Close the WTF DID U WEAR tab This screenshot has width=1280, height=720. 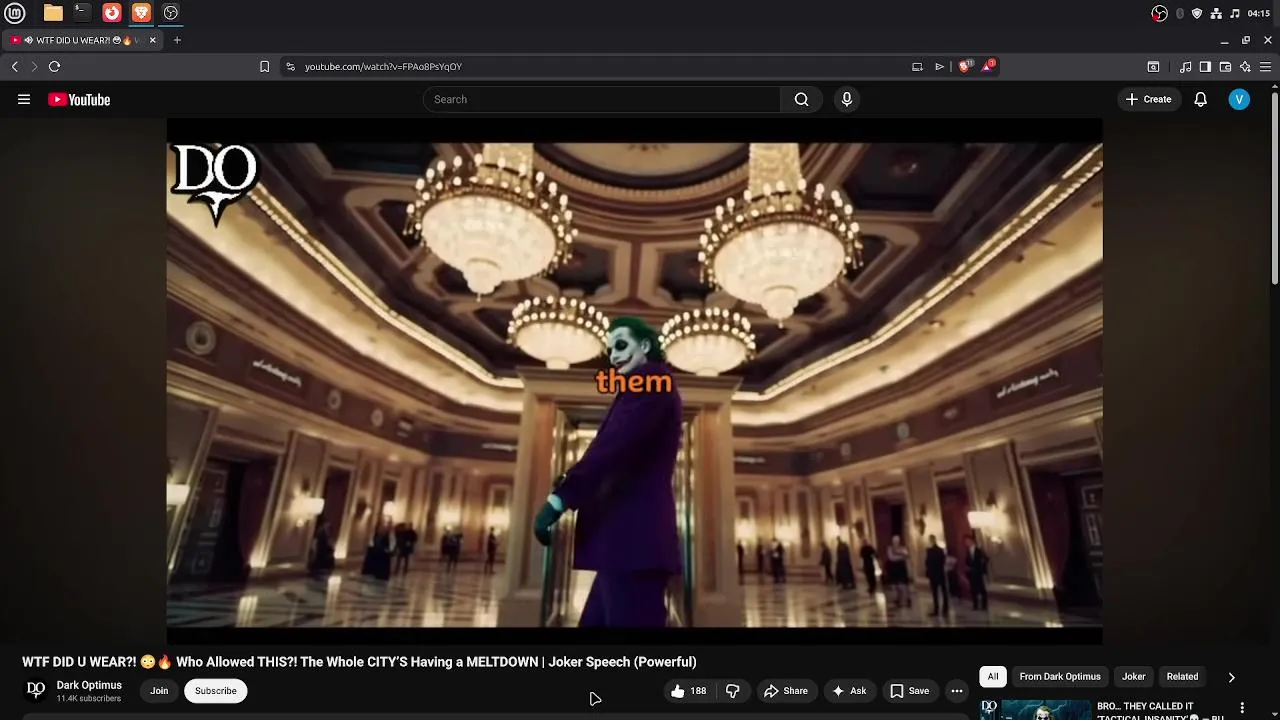[153, 40]
